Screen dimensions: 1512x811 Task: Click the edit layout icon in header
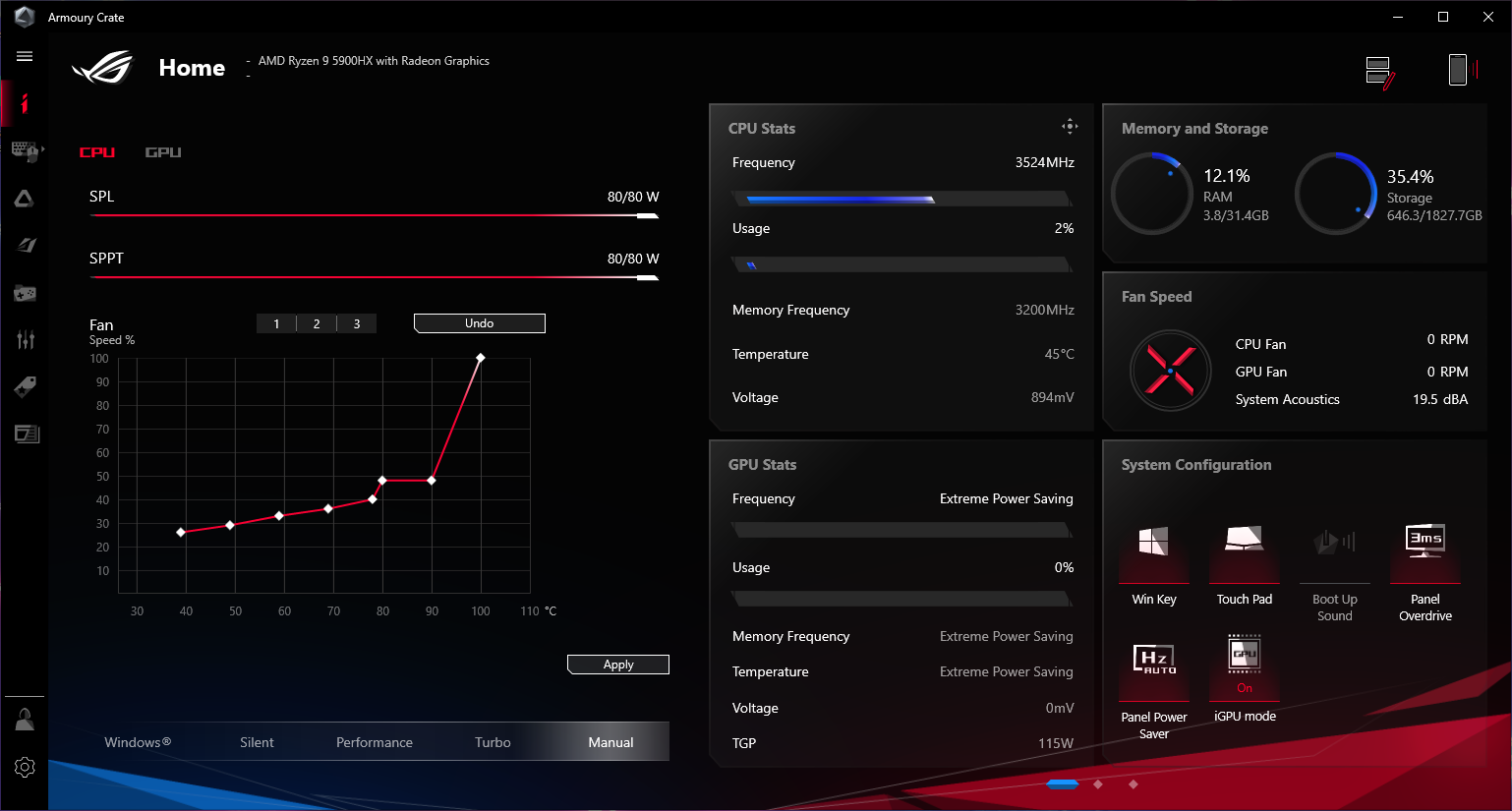click(x=1380, y=72)
